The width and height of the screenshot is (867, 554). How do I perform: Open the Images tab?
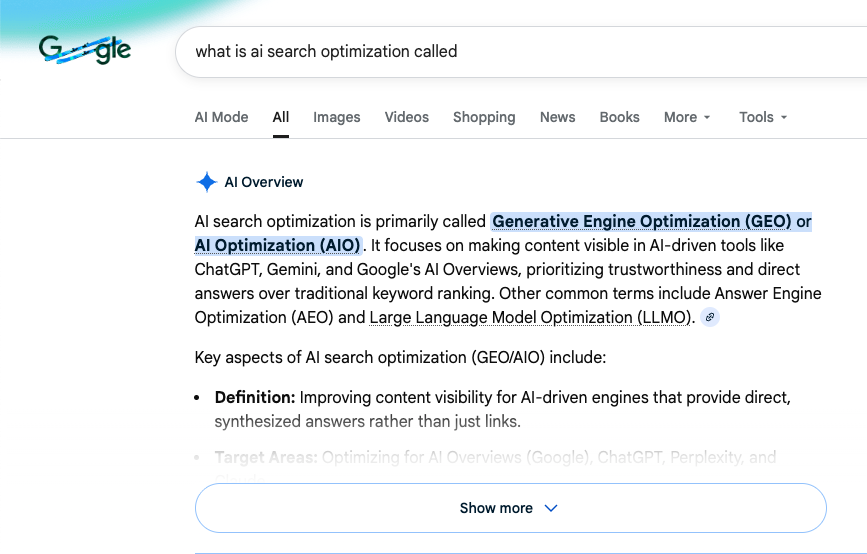[336, 117]
